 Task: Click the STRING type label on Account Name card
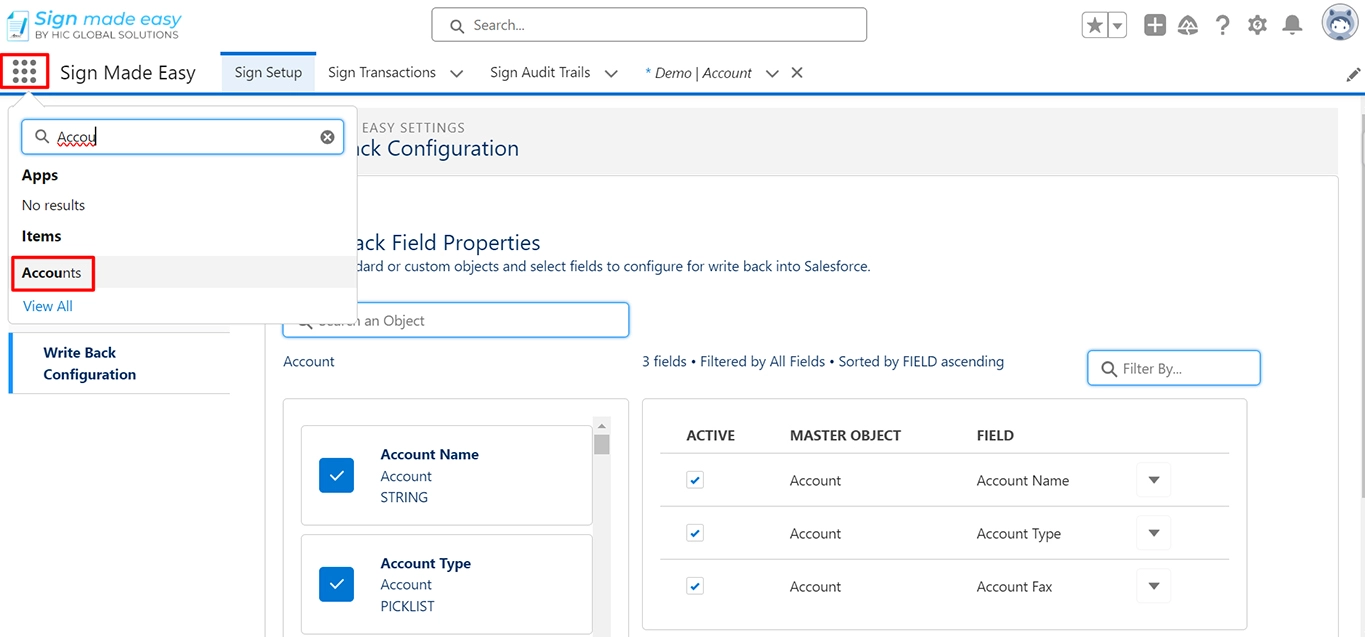pyautogui.click(x=404, y=497)
